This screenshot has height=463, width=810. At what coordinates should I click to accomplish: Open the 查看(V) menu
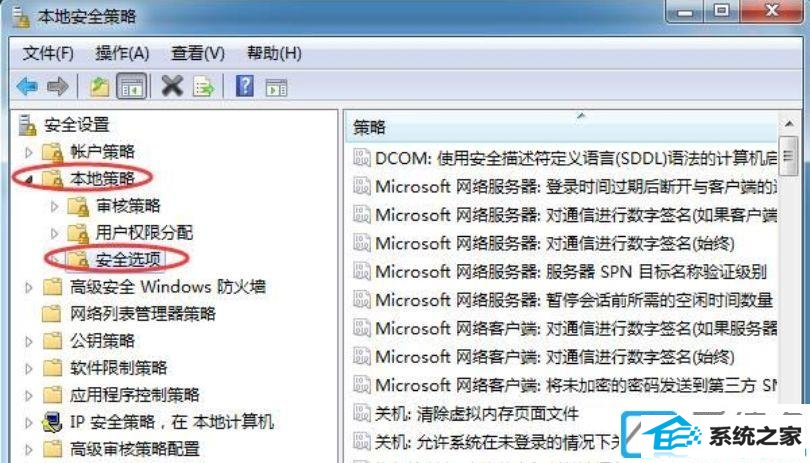coord(198,53)
